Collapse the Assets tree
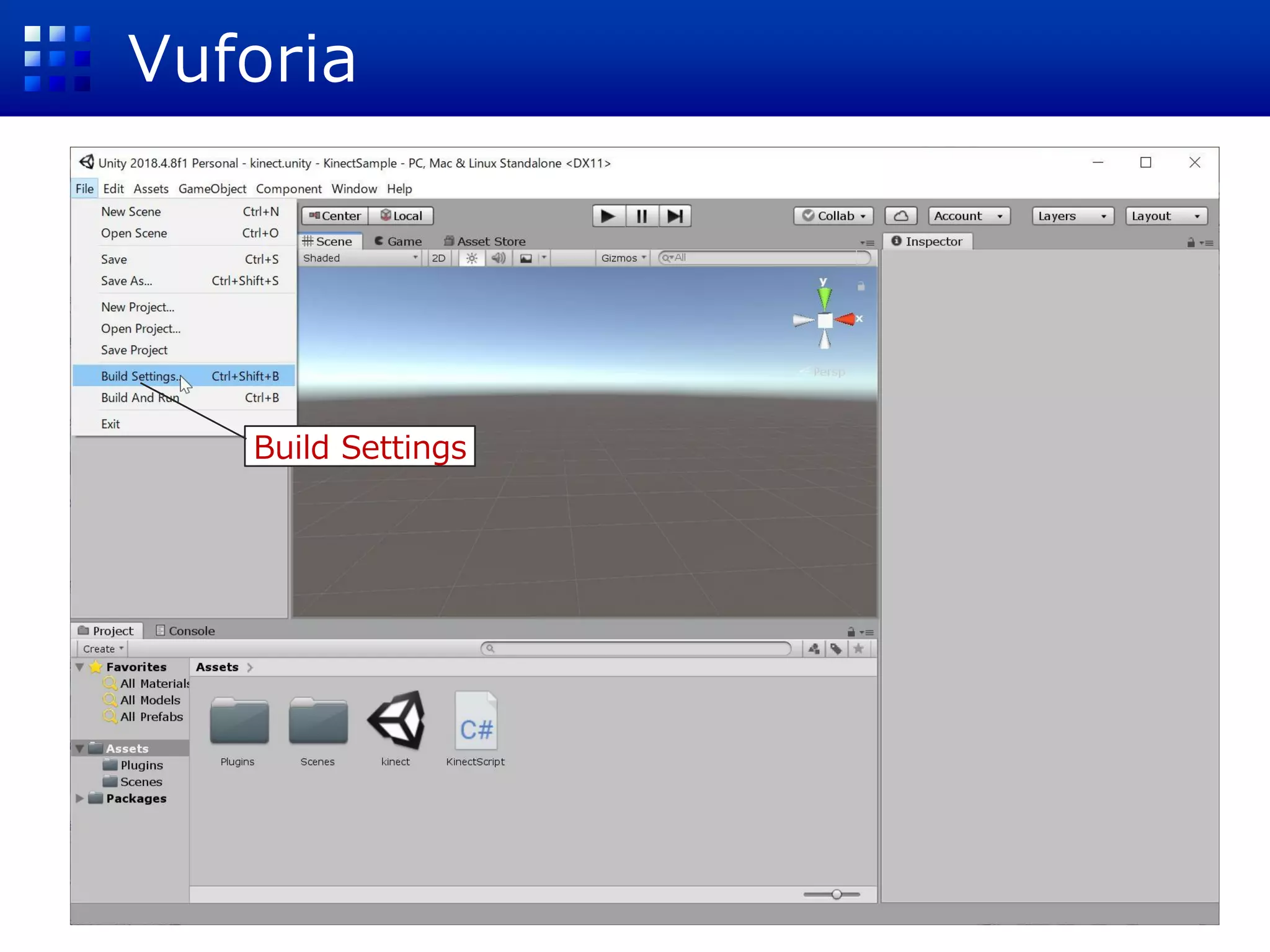 (x=79, y=749)
